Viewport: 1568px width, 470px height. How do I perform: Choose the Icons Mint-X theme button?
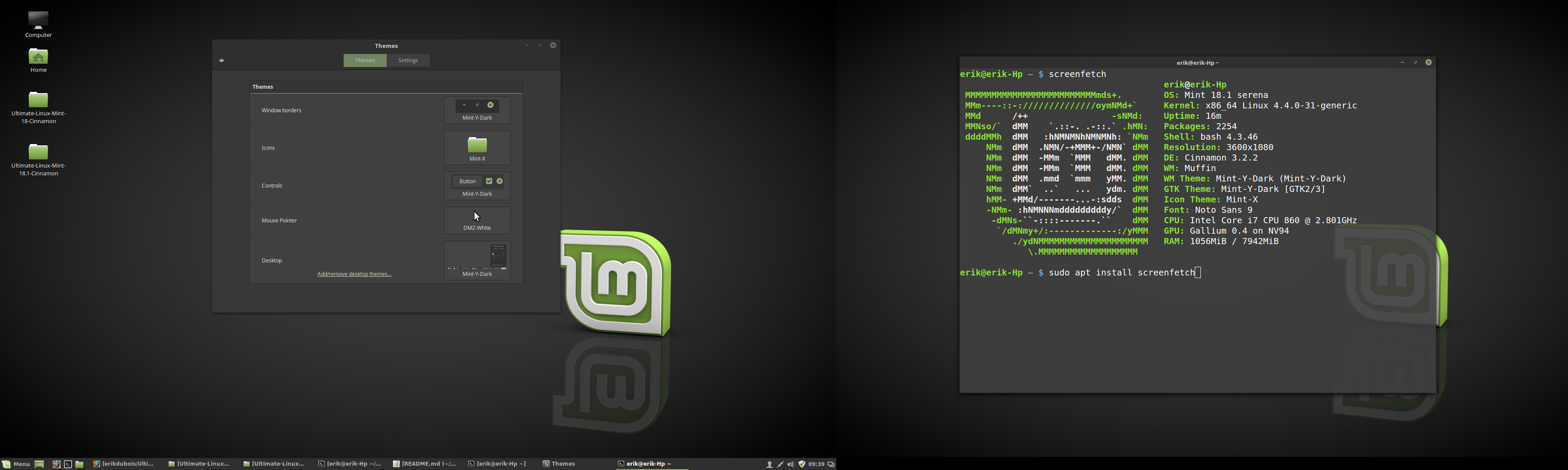[477, 148]
